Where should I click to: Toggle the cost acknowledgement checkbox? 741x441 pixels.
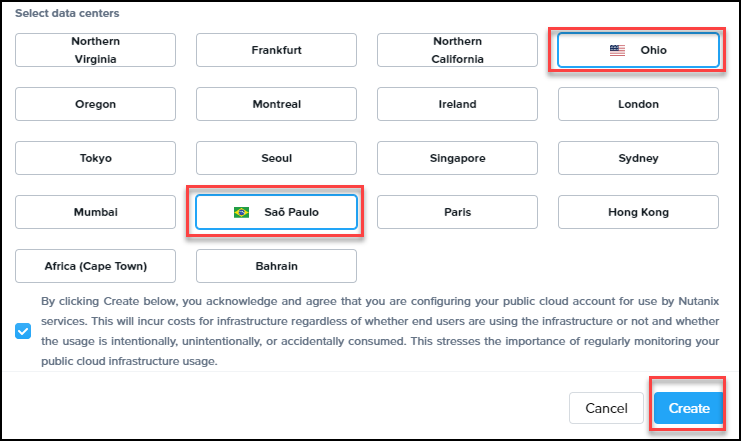[x=23, y=331]
